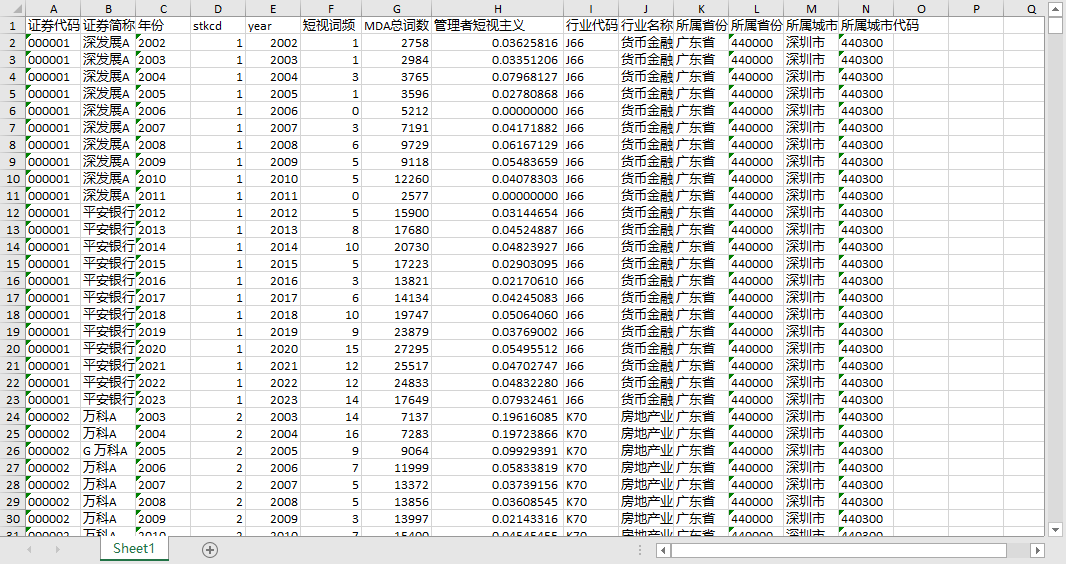Image resolution: width=1066 pixels, height=564 pixels.
Task: Switch to the Sheet1 tab
Action: pyautogui.click(x=134, y=548)
